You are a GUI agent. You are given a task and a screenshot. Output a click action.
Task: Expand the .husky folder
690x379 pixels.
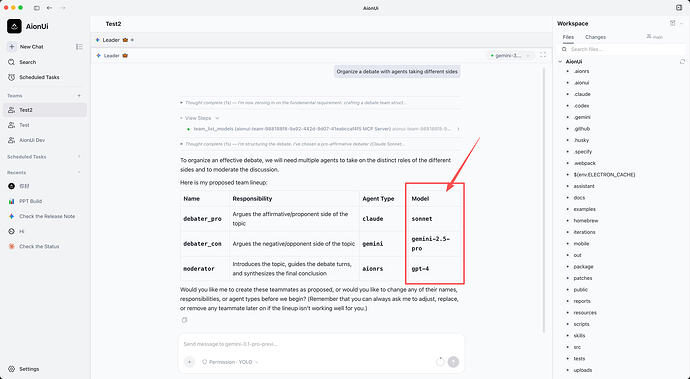coord(581,140)
